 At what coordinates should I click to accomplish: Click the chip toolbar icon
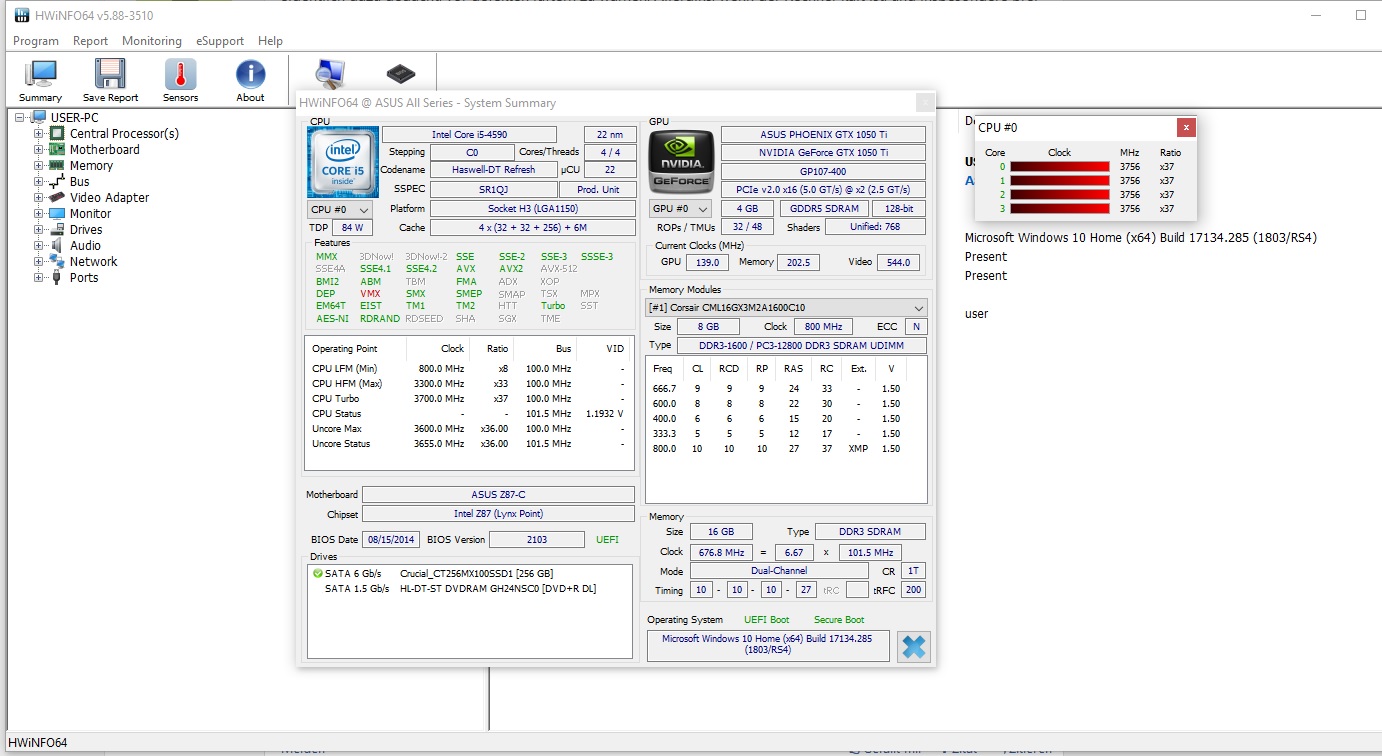click(x=400, y=73)
